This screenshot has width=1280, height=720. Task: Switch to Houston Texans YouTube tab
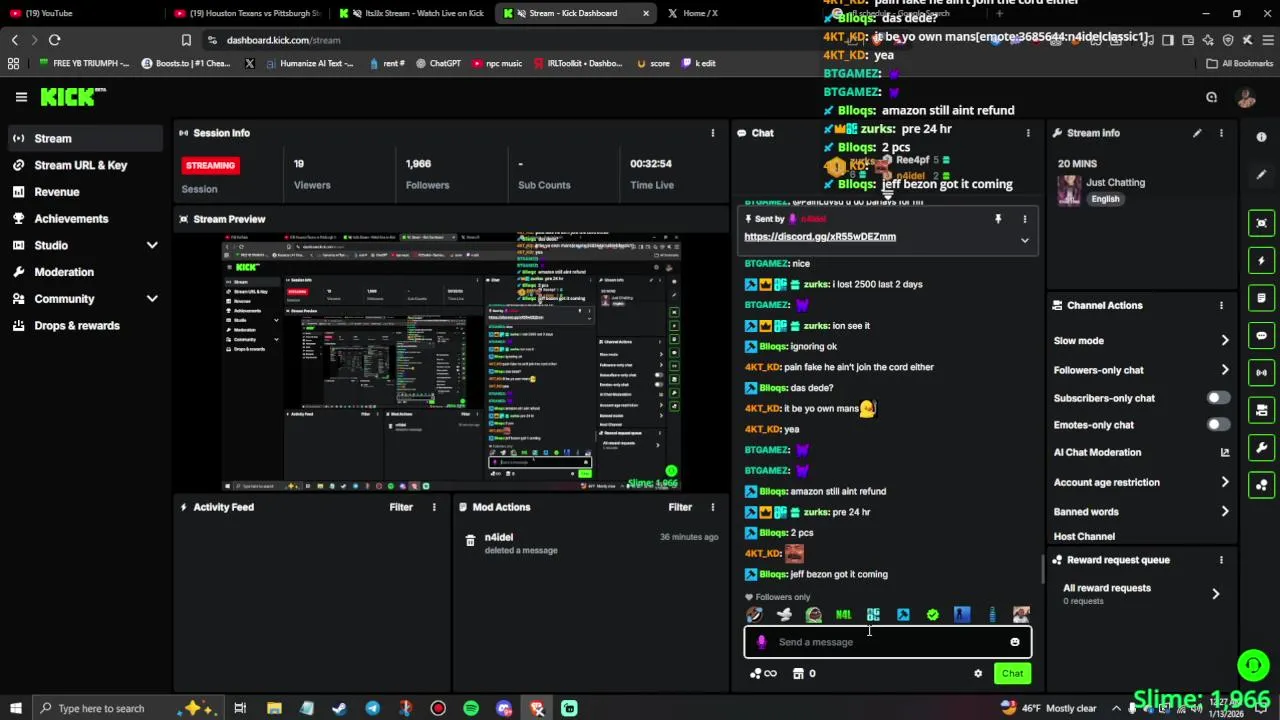[x=247, y=13]
